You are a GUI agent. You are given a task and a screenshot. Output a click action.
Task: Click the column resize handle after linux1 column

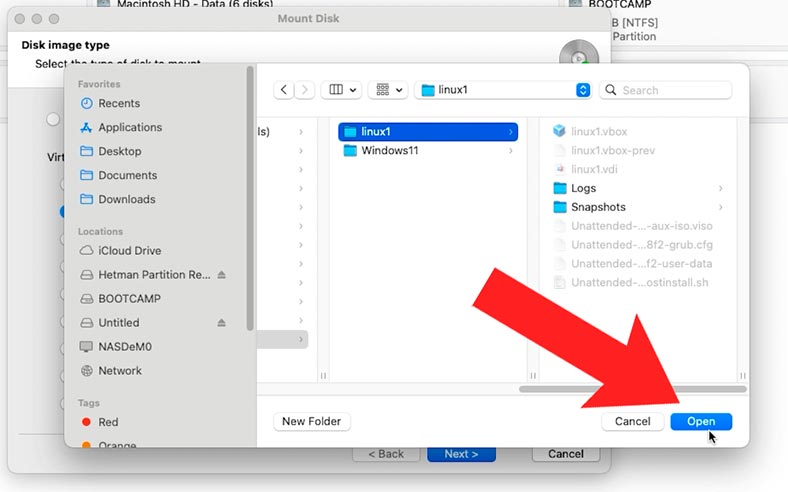[x=533, y=376]
